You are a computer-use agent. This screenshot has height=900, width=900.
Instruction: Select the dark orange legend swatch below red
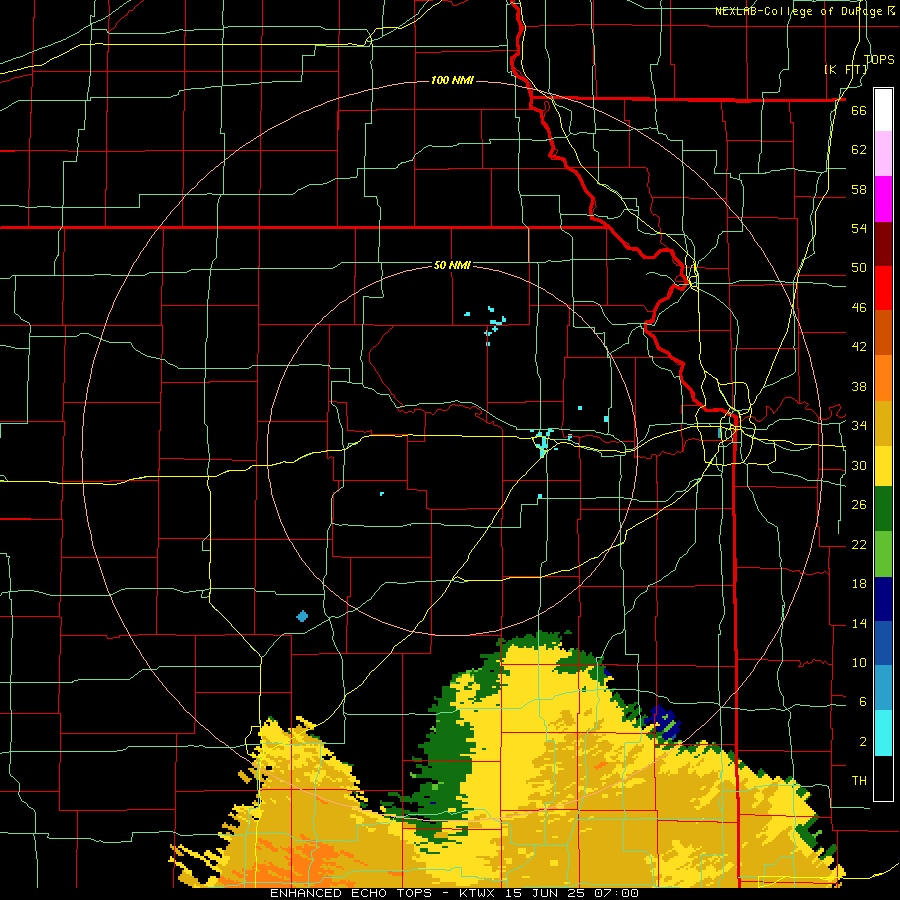pyautogui.click(x=883, y=332)
